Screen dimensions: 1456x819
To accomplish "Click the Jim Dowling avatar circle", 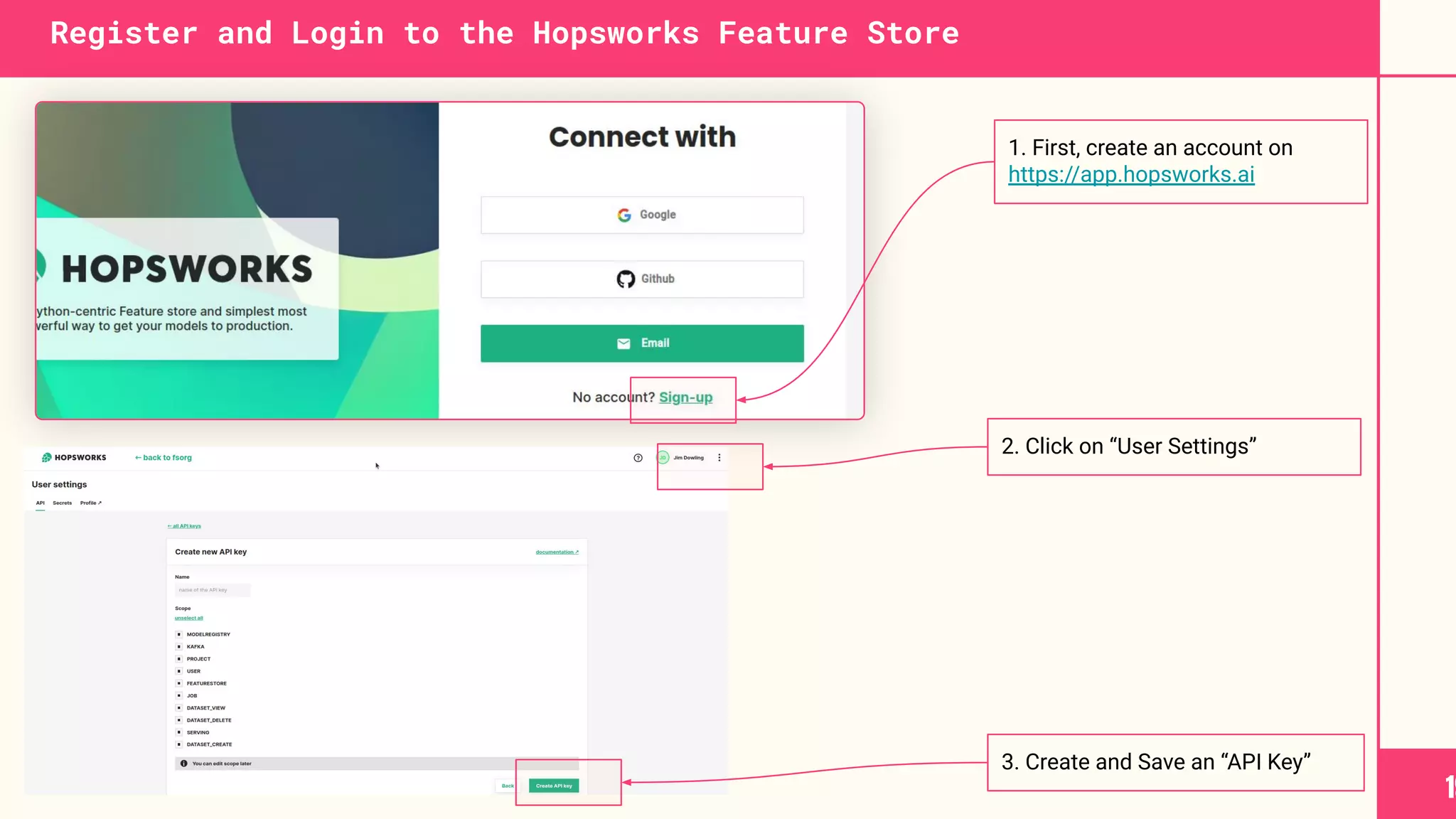I will click(663, 458).
